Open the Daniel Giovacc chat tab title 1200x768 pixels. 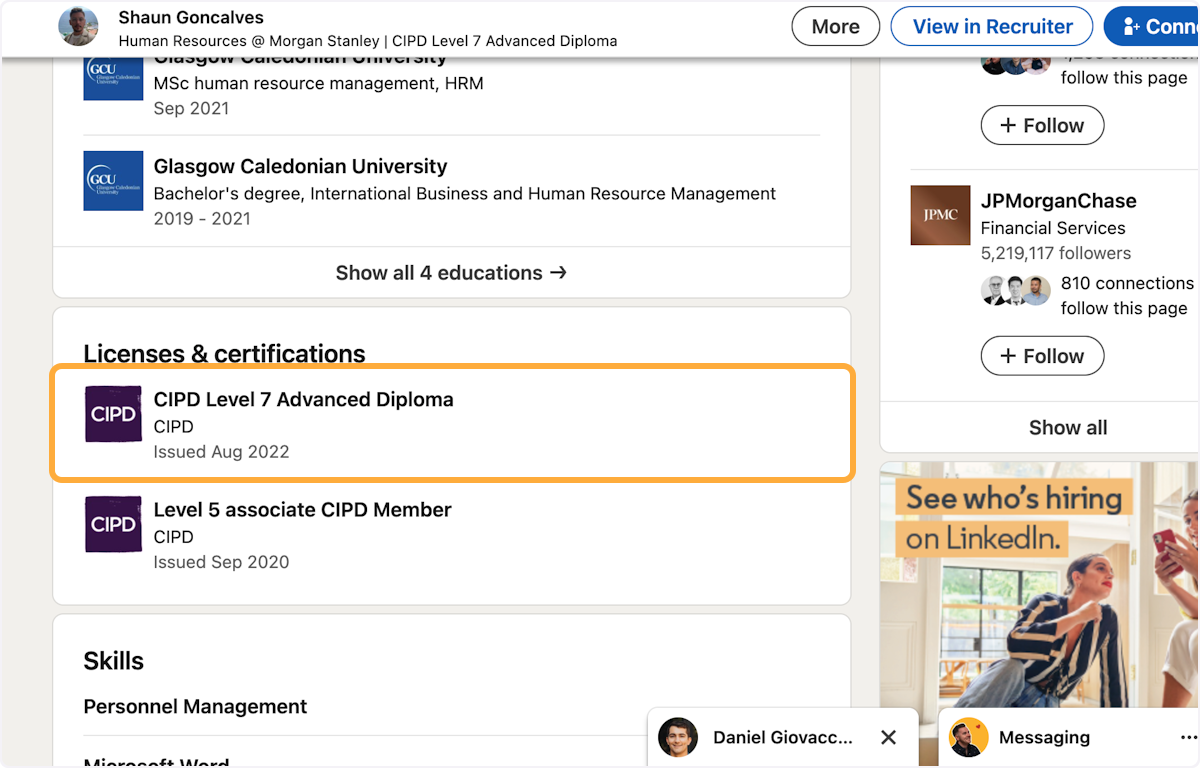coord(783,738)
